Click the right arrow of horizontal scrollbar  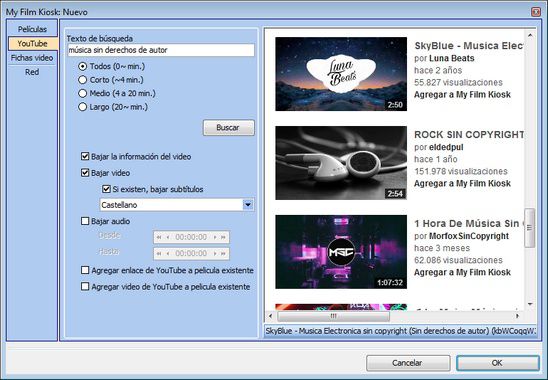point(518,316)
